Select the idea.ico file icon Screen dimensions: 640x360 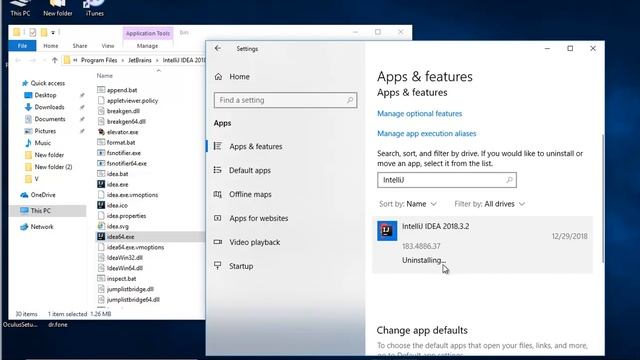[101, 205]
